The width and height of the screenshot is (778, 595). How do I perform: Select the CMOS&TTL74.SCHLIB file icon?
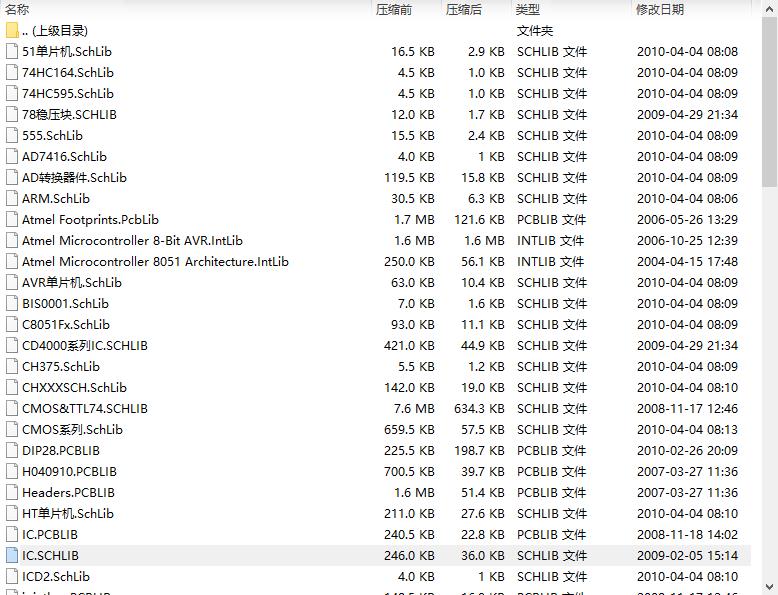pyautogui.click(x=12, y=409)
